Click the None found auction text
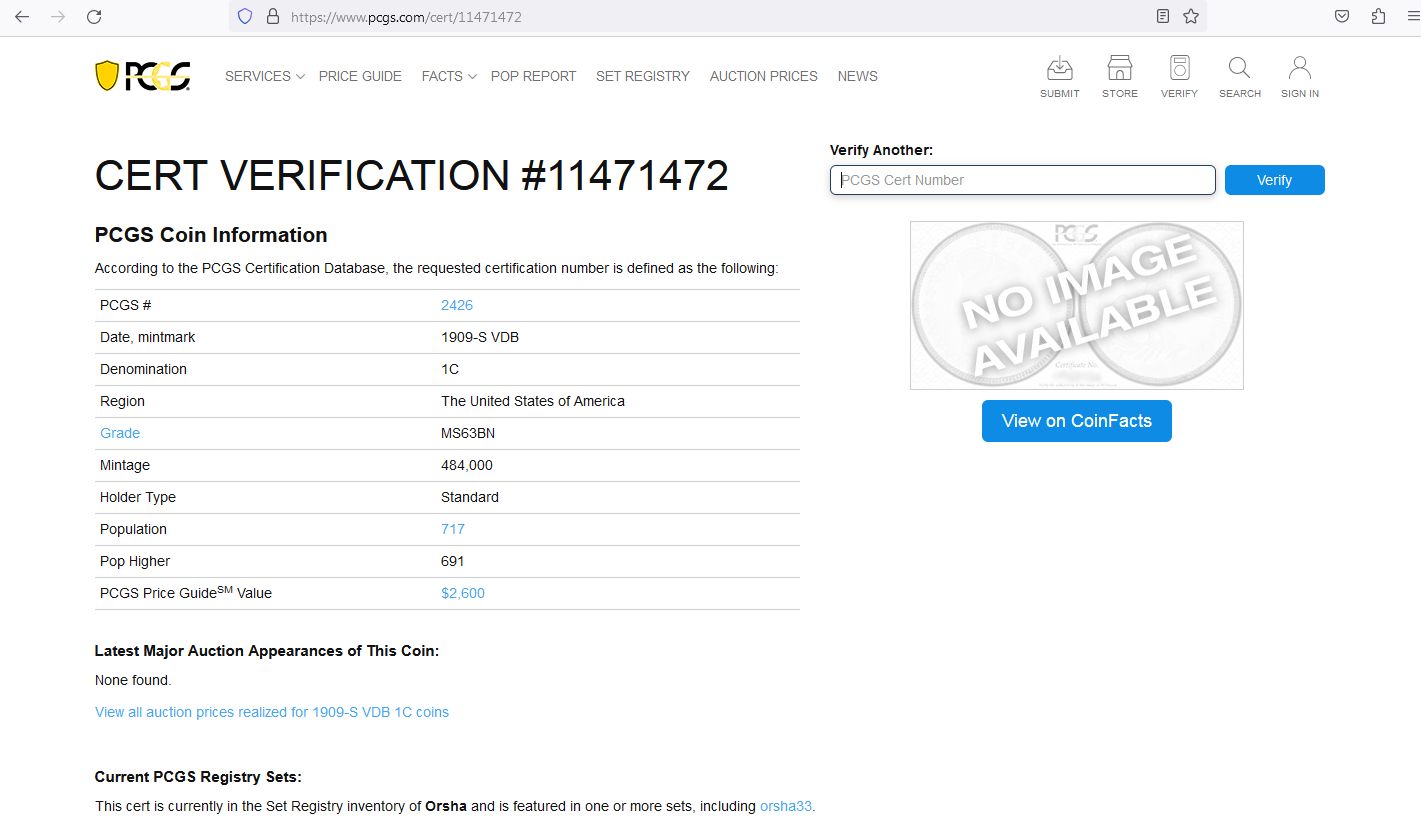 coord(133,680)
